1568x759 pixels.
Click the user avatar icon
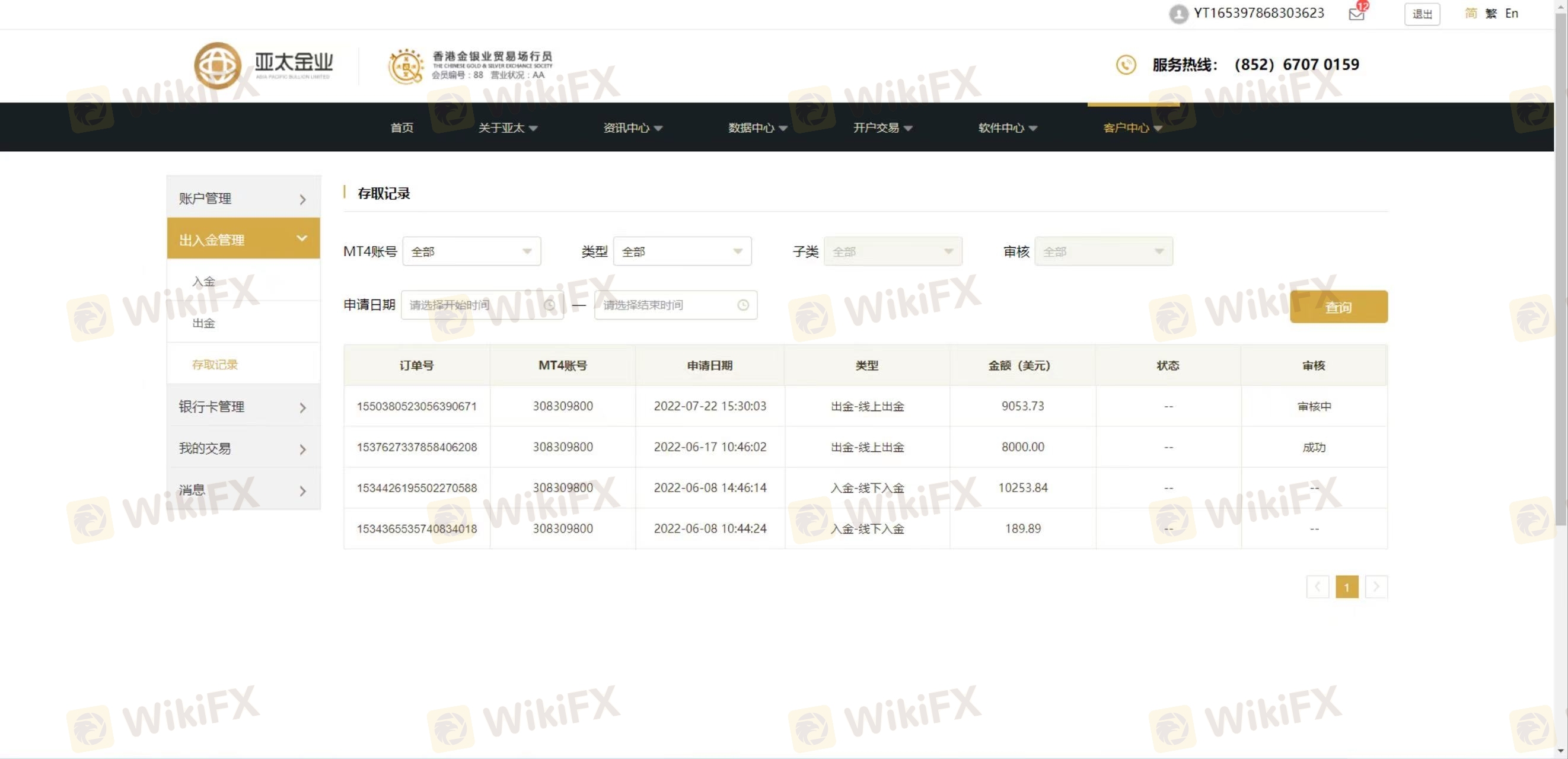[x=1178, y=14]
